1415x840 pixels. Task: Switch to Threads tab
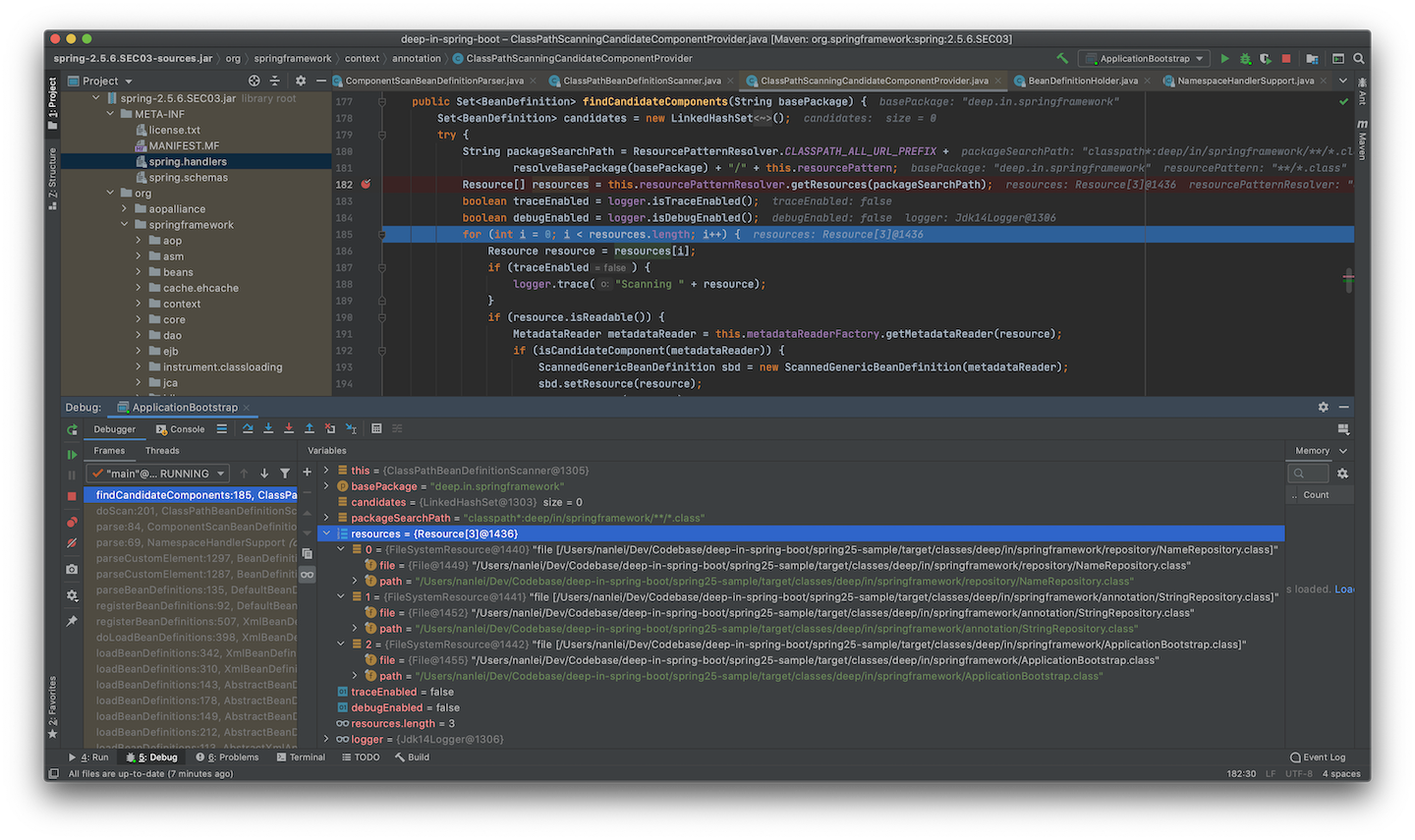(162, 451)
